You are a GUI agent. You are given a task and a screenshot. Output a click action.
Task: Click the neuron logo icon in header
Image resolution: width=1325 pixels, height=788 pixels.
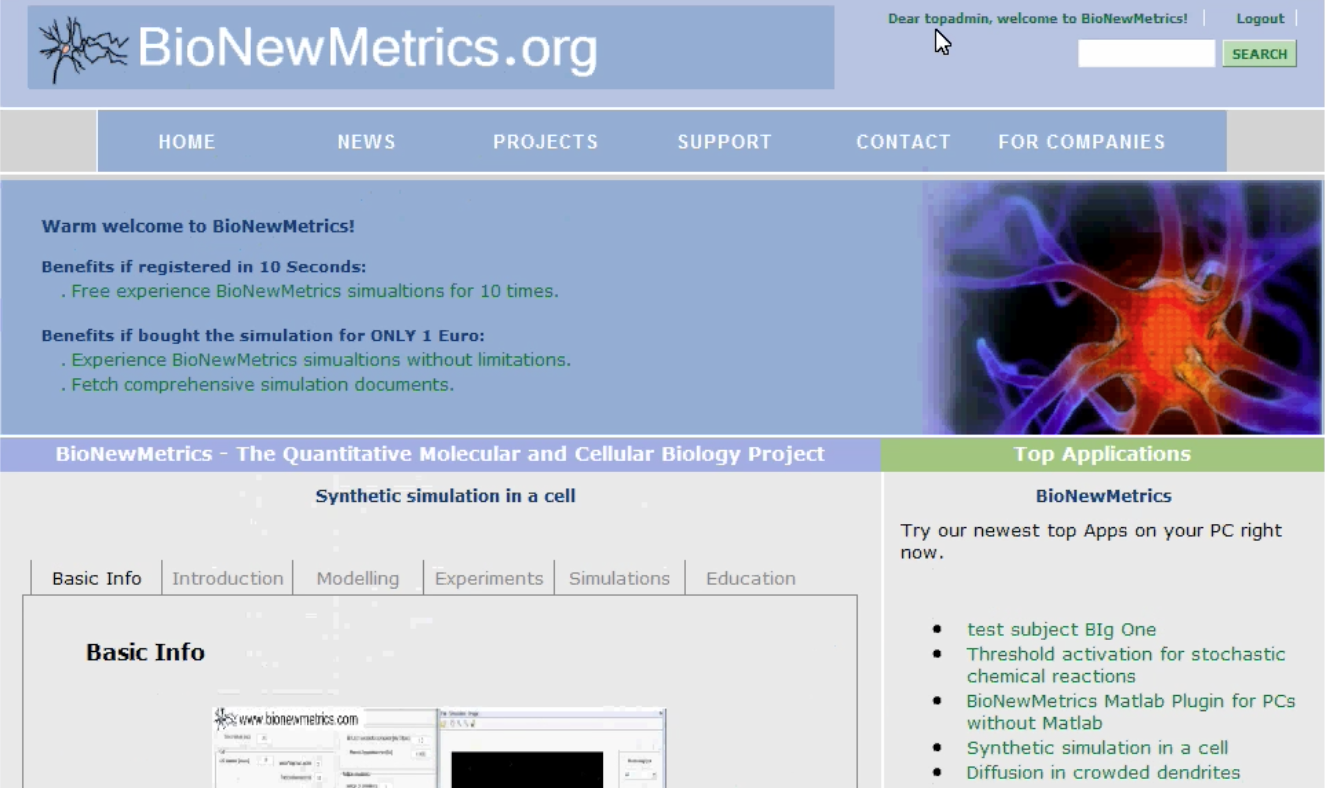pos(82,49)
